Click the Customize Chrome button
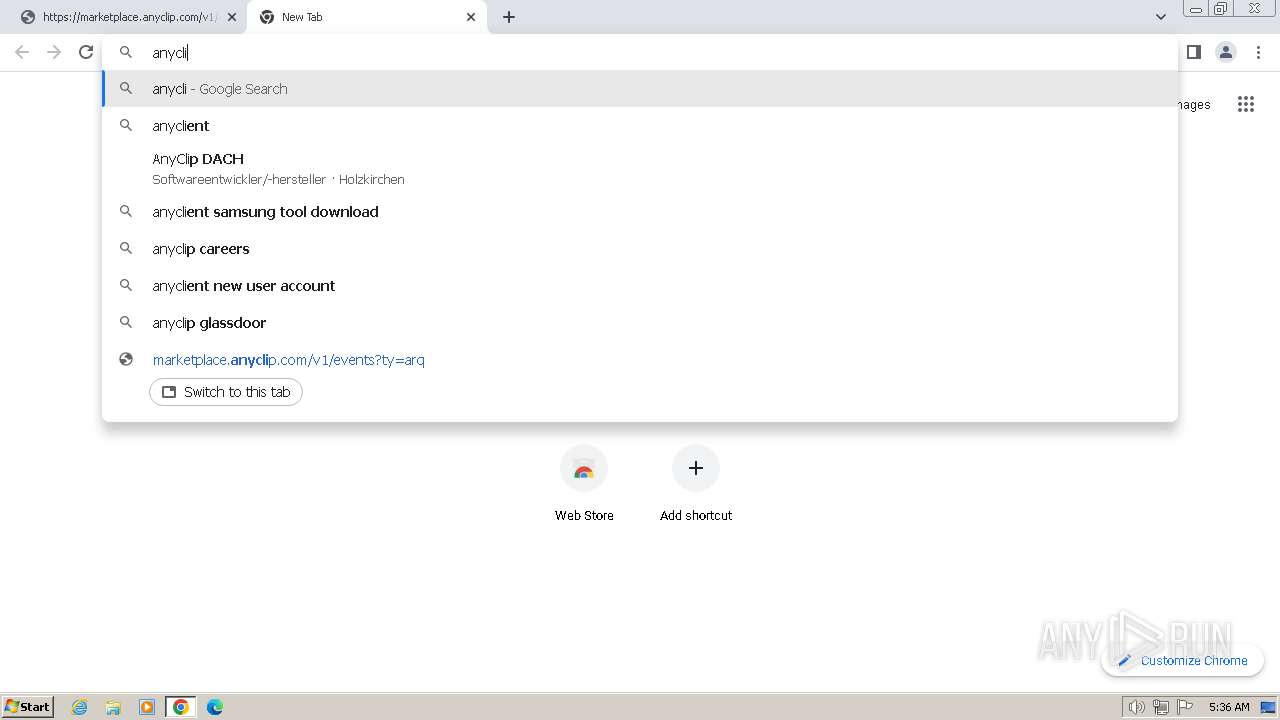 (1182, 660)
